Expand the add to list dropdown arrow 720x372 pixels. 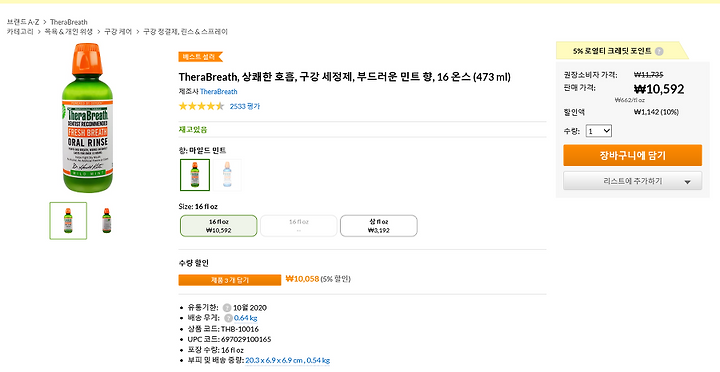[x=687, y=182]
